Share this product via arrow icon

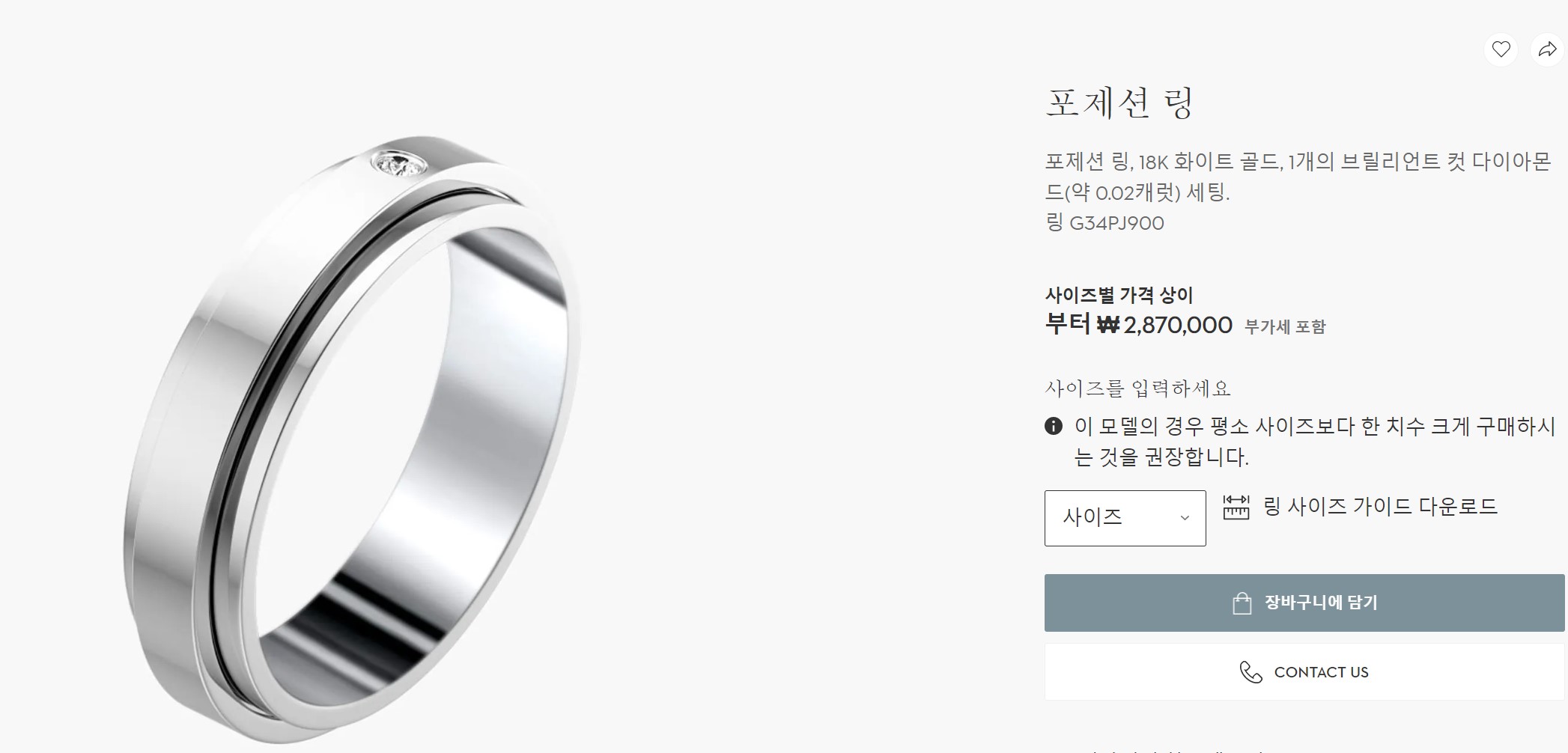[1547, 49]
